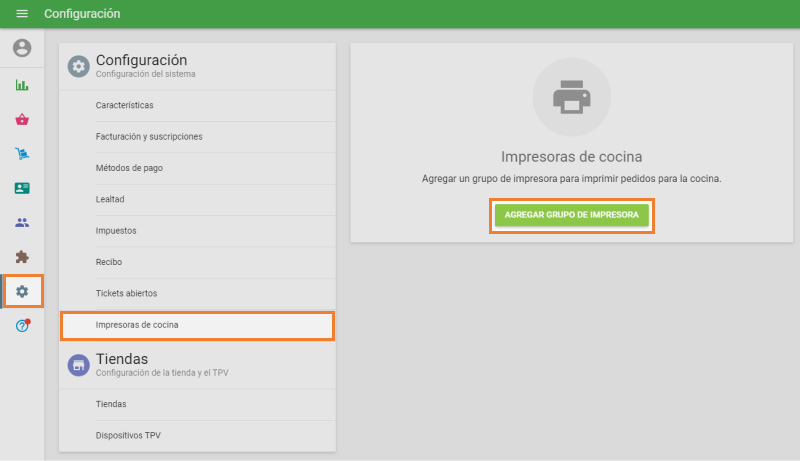Click the Tiendas section heading
Screen dimensions: 800x461
coord(122,359)
